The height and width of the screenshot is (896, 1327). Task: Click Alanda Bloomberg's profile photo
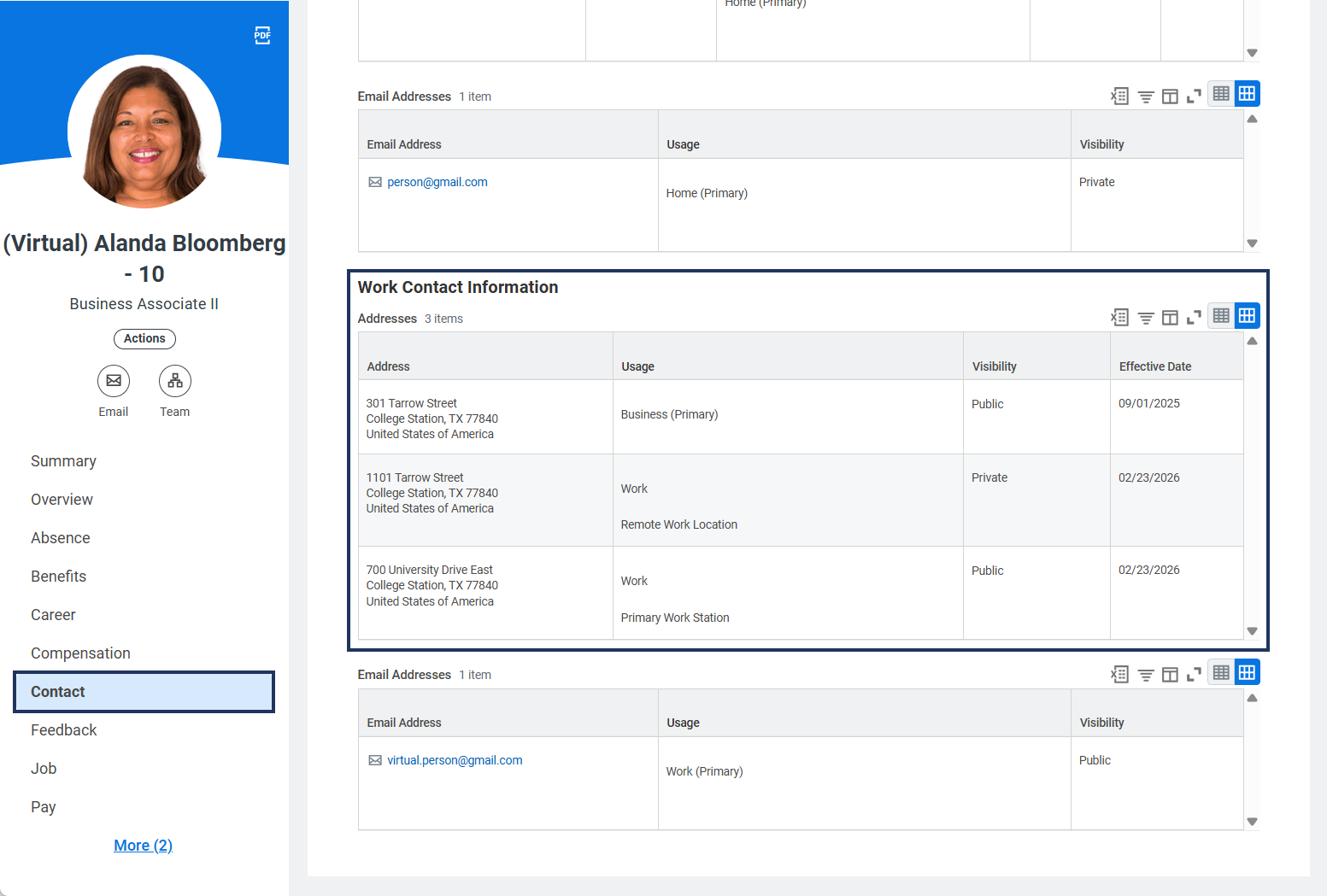144,132
